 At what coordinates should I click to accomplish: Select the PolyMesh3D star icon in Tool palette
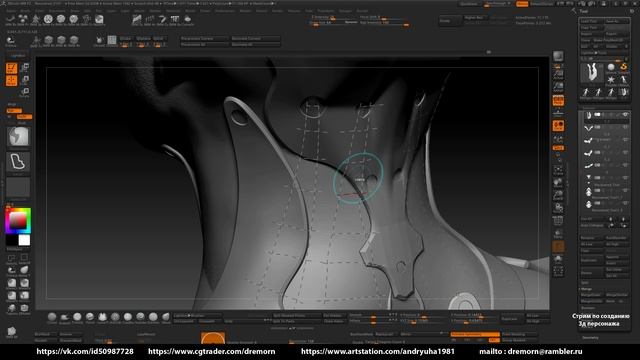[611, 80]
